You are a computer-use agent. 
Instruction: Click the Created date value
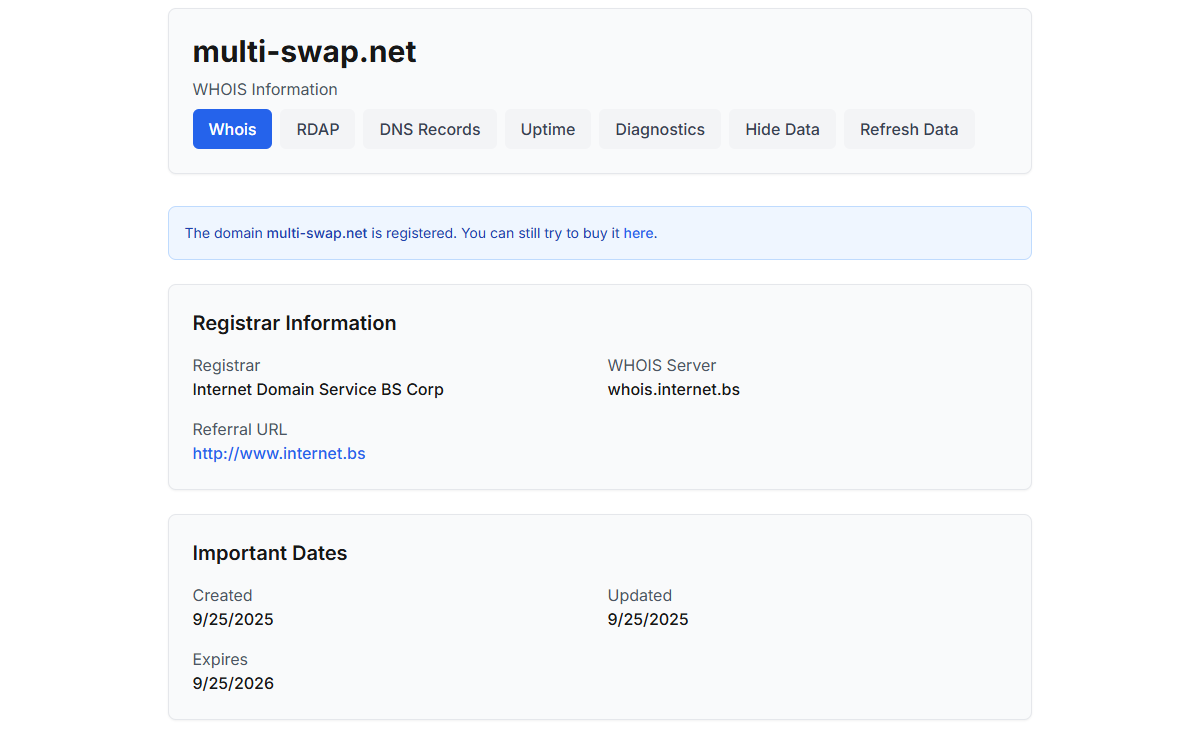click(x=233, y=619)
